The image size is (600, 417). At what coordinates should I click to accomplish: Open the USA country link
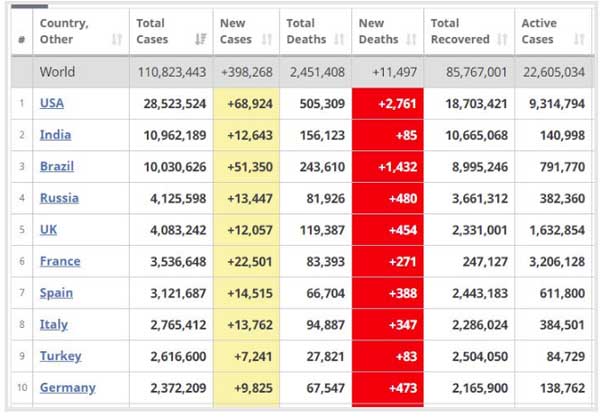coord(52,103)
